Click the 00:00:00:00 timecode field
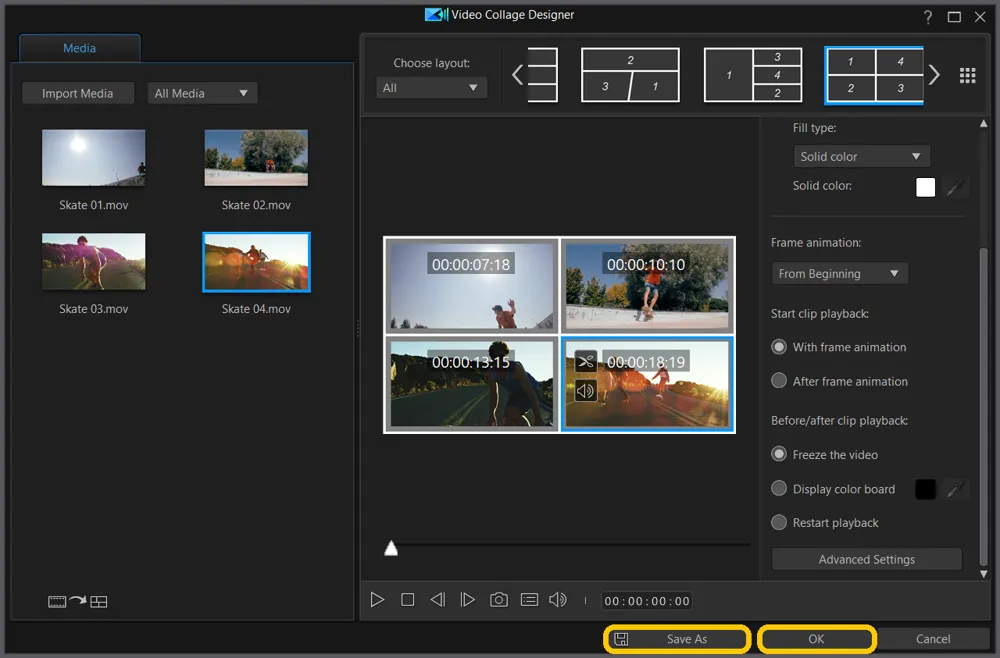 pyautogui.click(x=647, y=601)
